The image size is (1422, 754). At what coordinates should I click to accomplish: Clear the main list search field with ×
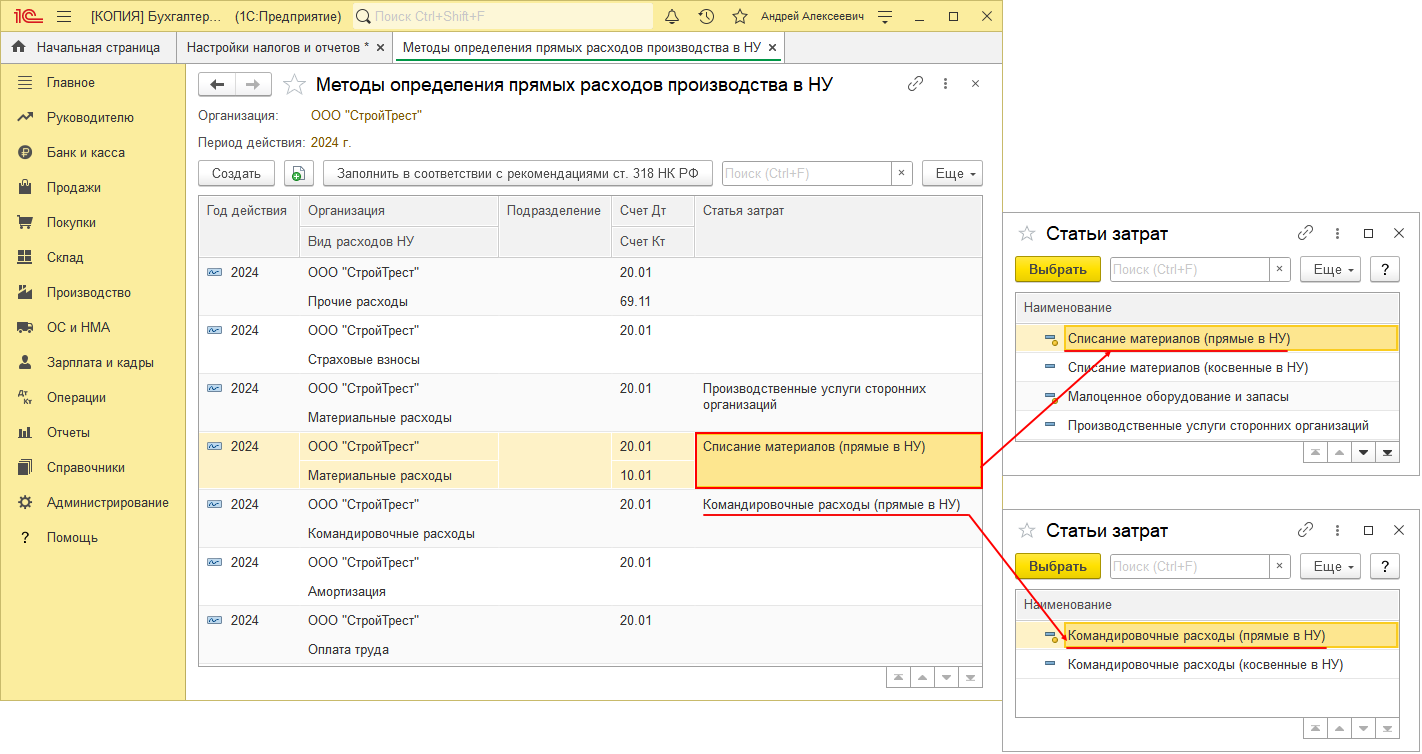click(x=901, y=173)
